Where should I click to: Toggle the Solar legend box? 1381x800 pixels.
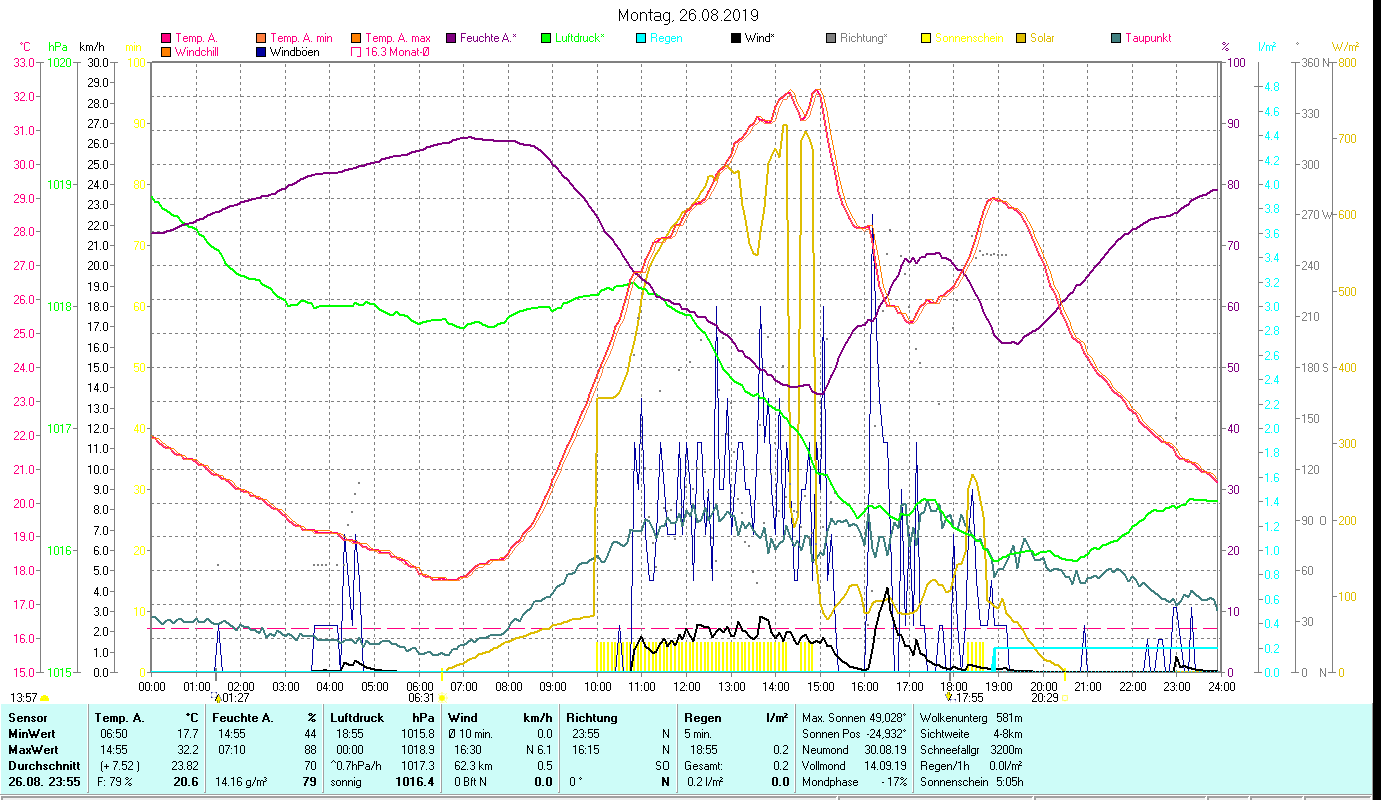point(1021,38)
